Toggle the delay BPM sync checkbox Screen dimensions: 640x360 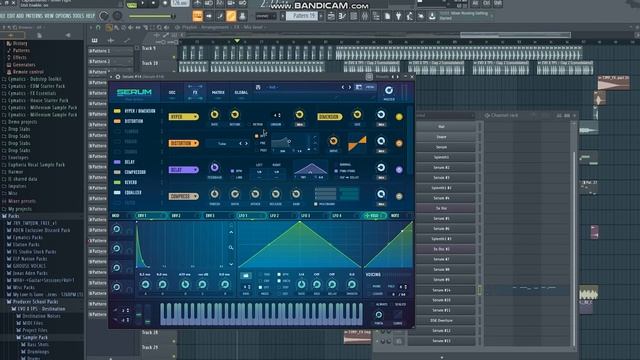(x=232, y=171)
